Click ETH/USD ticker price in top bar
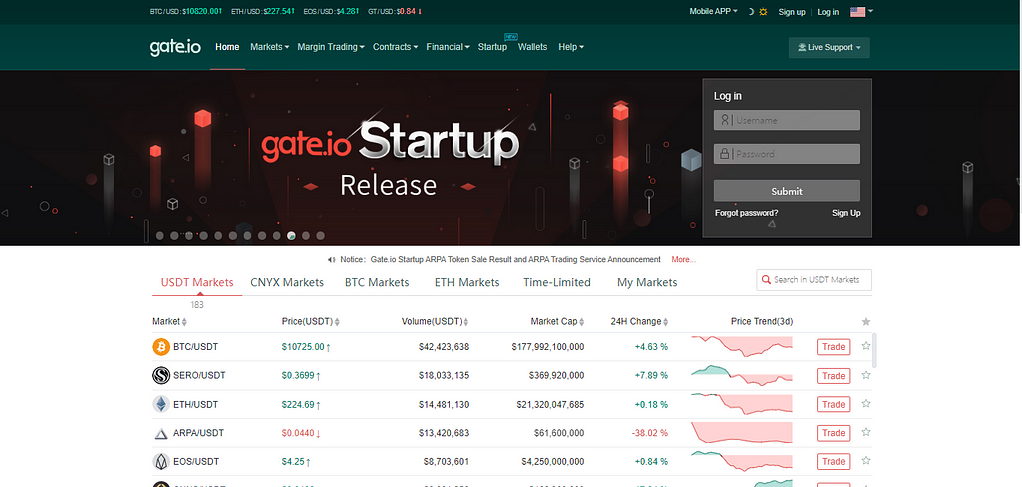This screenshot has width=1022, height=487. coord(279,12)
